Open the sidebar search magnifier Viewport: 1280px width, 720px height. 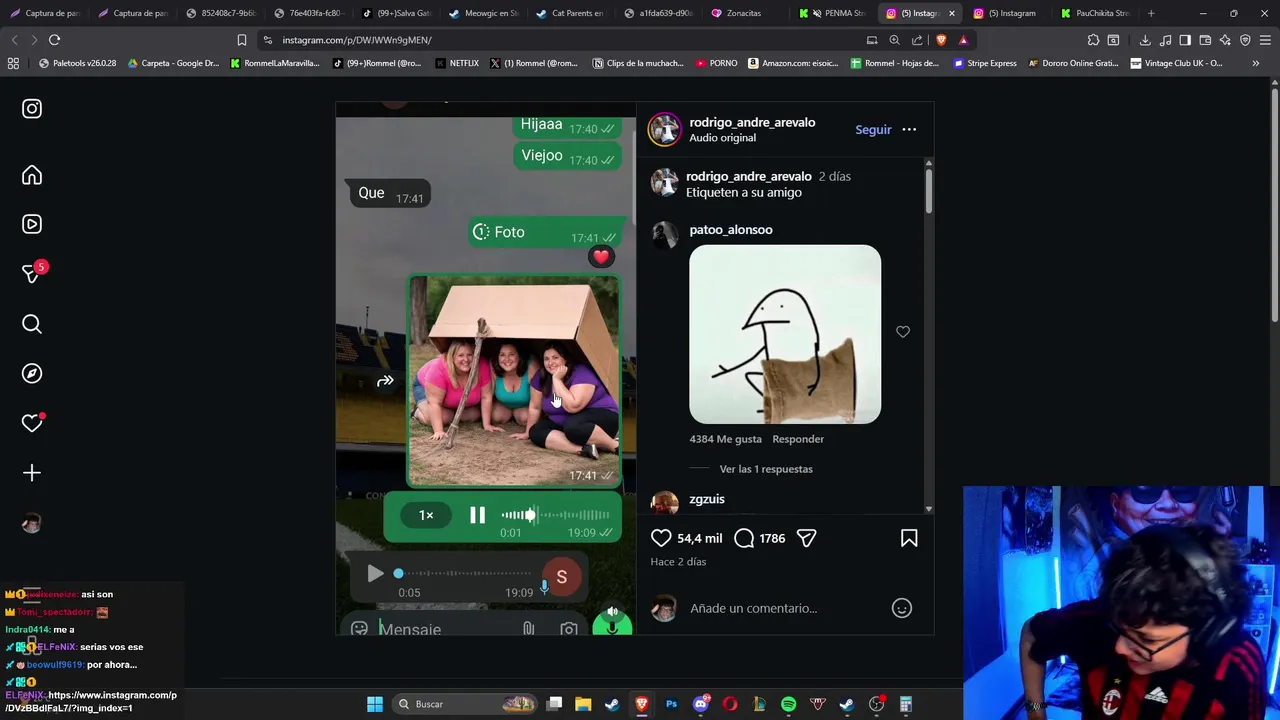(32, 324)
